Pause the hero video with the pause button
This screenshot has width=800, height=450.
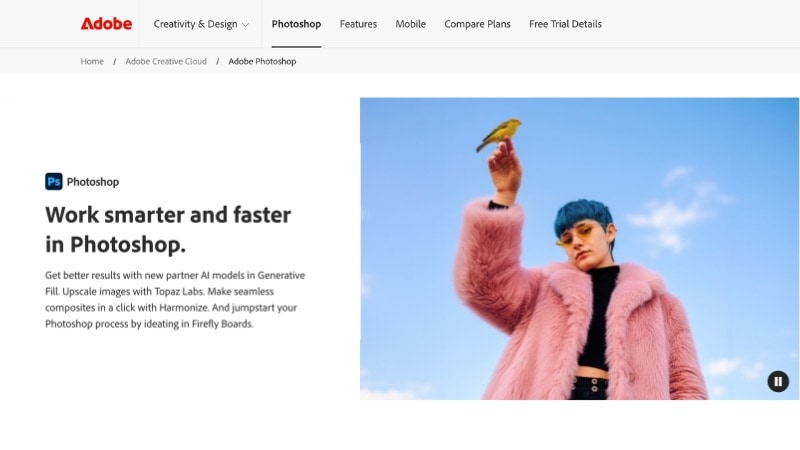click(x=778, y=381)
